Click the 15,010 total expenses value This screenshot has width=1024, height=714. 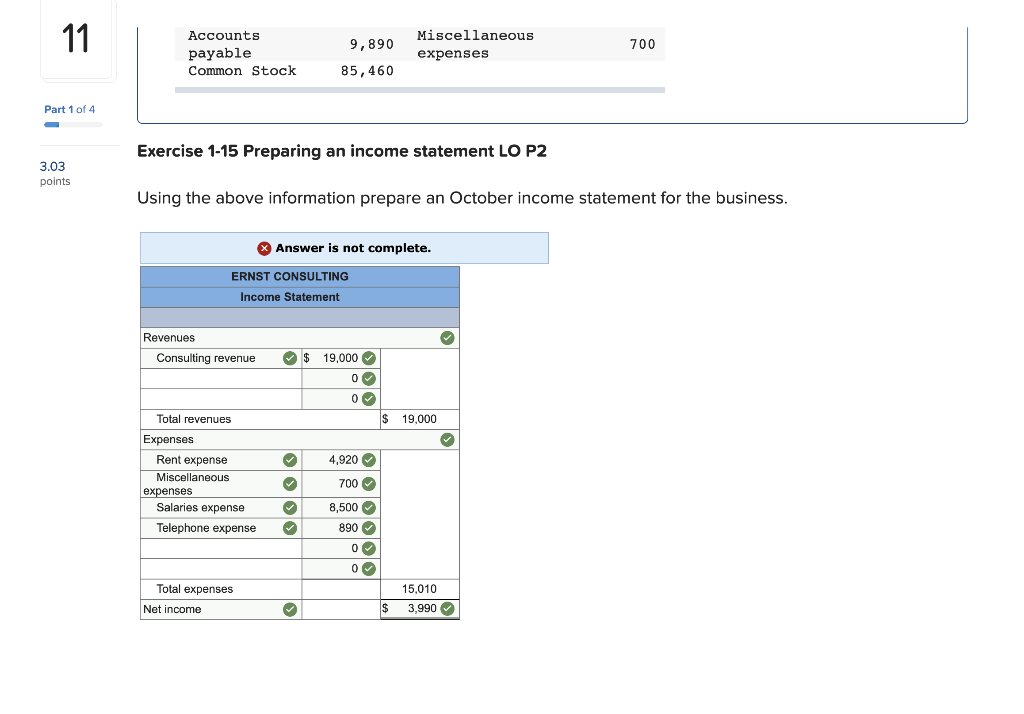(419, 589)
